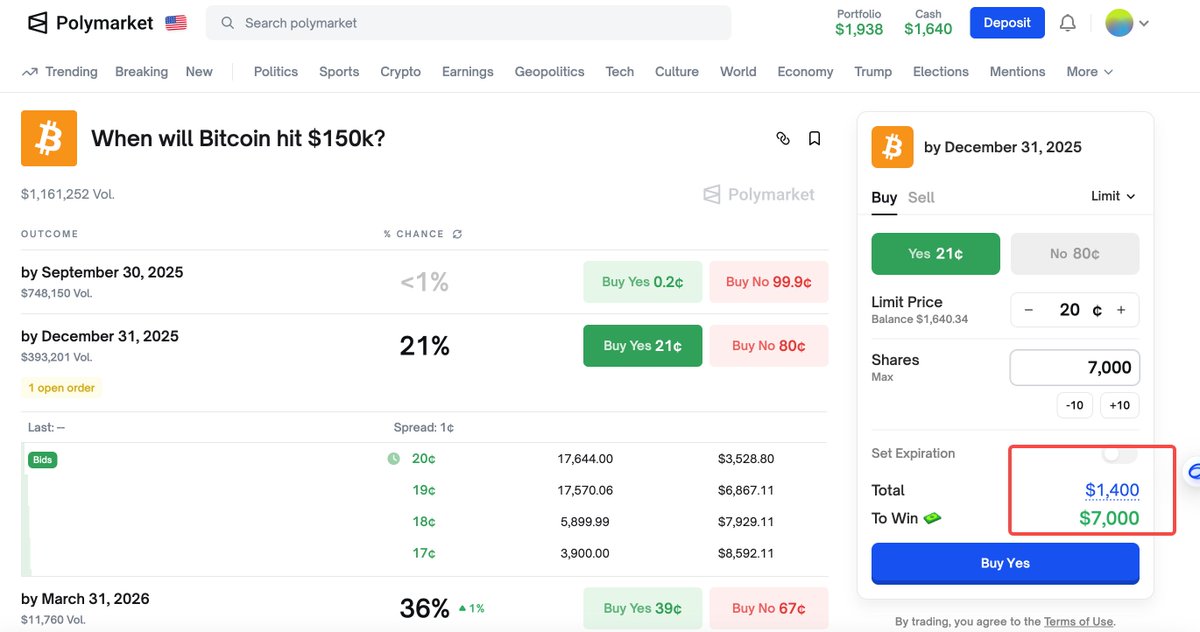Click the Cash $1,640 balance
Viewport: 1200px width, 632px height.
point(928,23)
